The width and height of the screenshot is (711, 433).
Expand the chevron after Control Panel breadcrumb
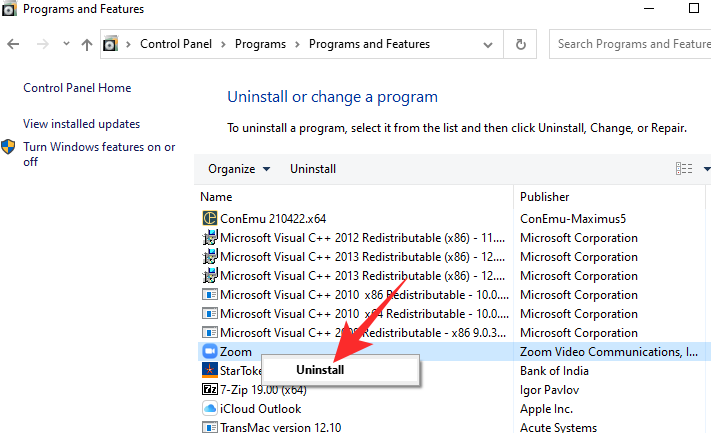[223, 44]
